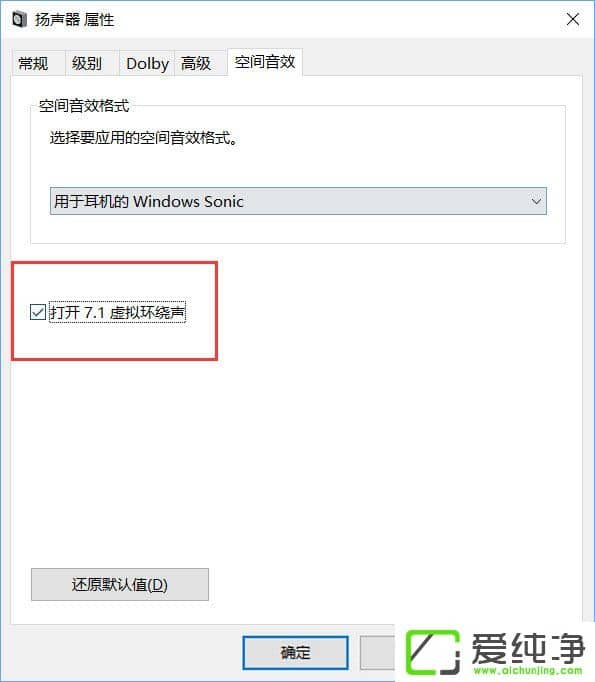Image resolution: width=595 pixels, height=682 pixels.
Task: Click the 爱纯净 watermark text
Action: tap(528, 648)
